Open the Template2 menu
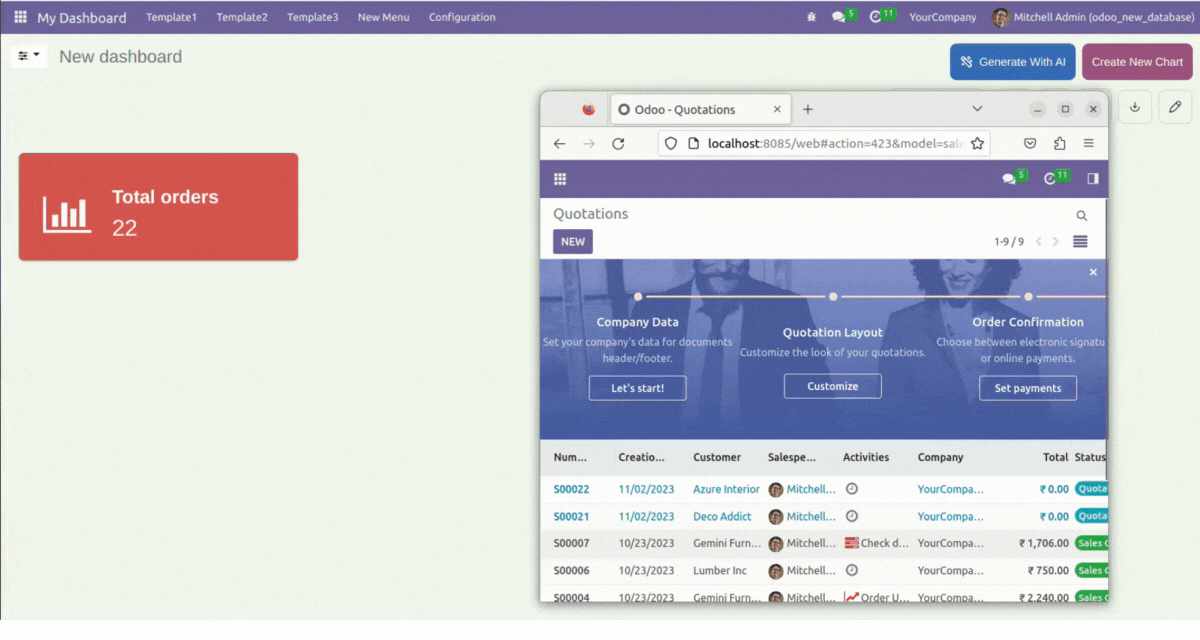Viewport: 1200px width, 640px height. click(x=242, y=17)
